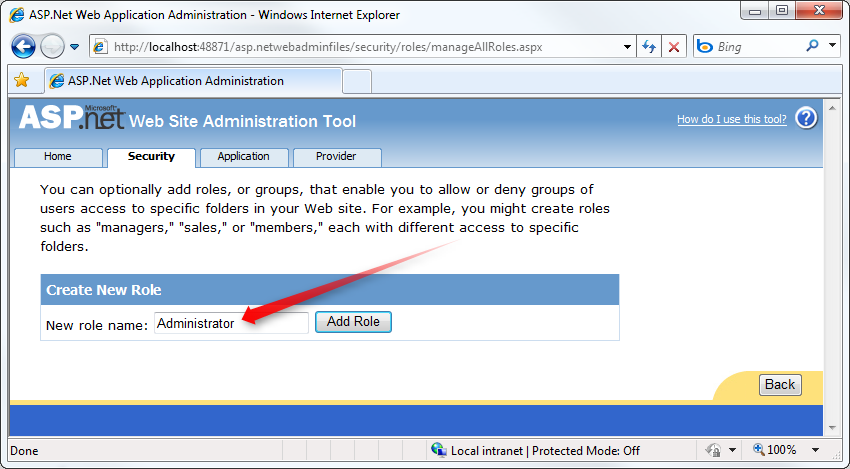This screenshot has width=850, height=469.
Task: Click the Refresh page icon
Action: [650, 47]
